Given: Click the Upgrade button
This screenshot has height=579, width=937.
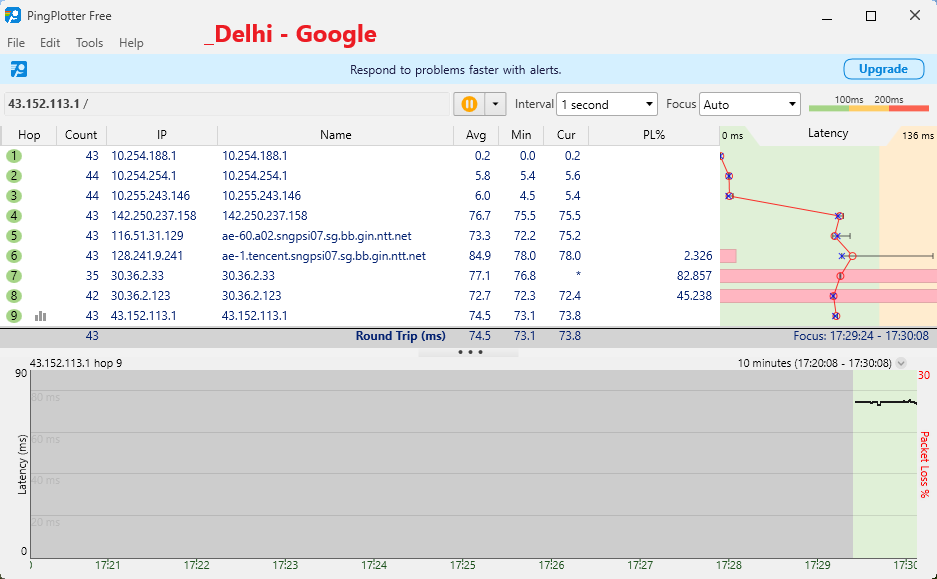Looking at the screenshot, I should tap(883, 69).
